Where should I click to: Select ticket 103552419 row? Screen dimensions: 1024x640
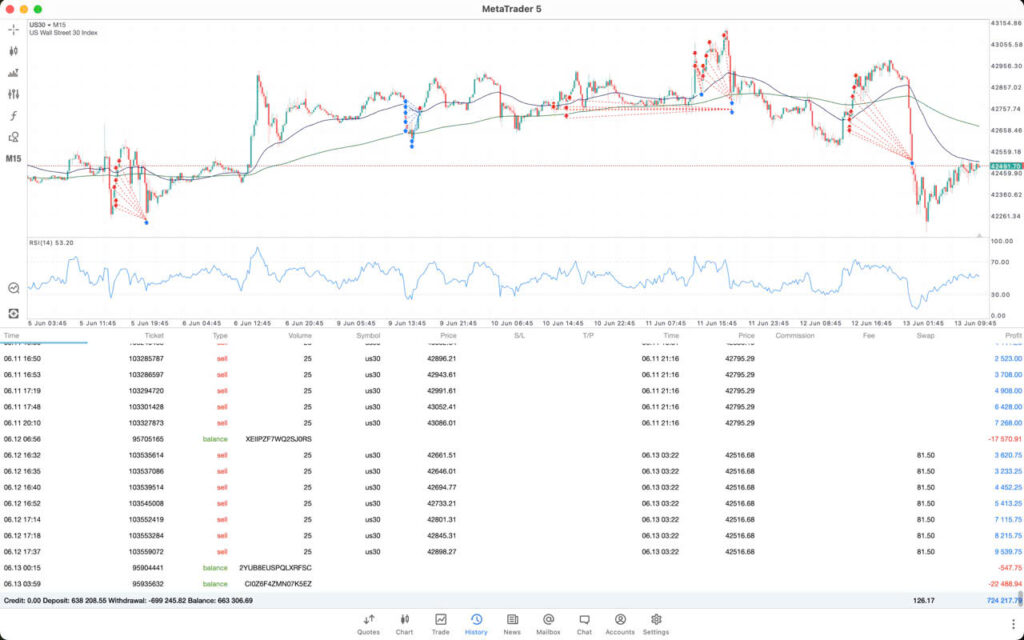(x=512, y=519)
